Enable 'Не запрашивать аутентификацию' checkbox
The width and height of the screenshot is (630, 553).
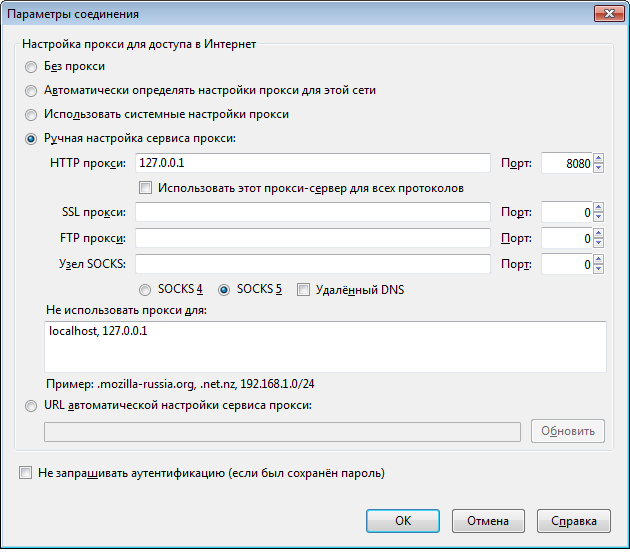tap(25, 473)
